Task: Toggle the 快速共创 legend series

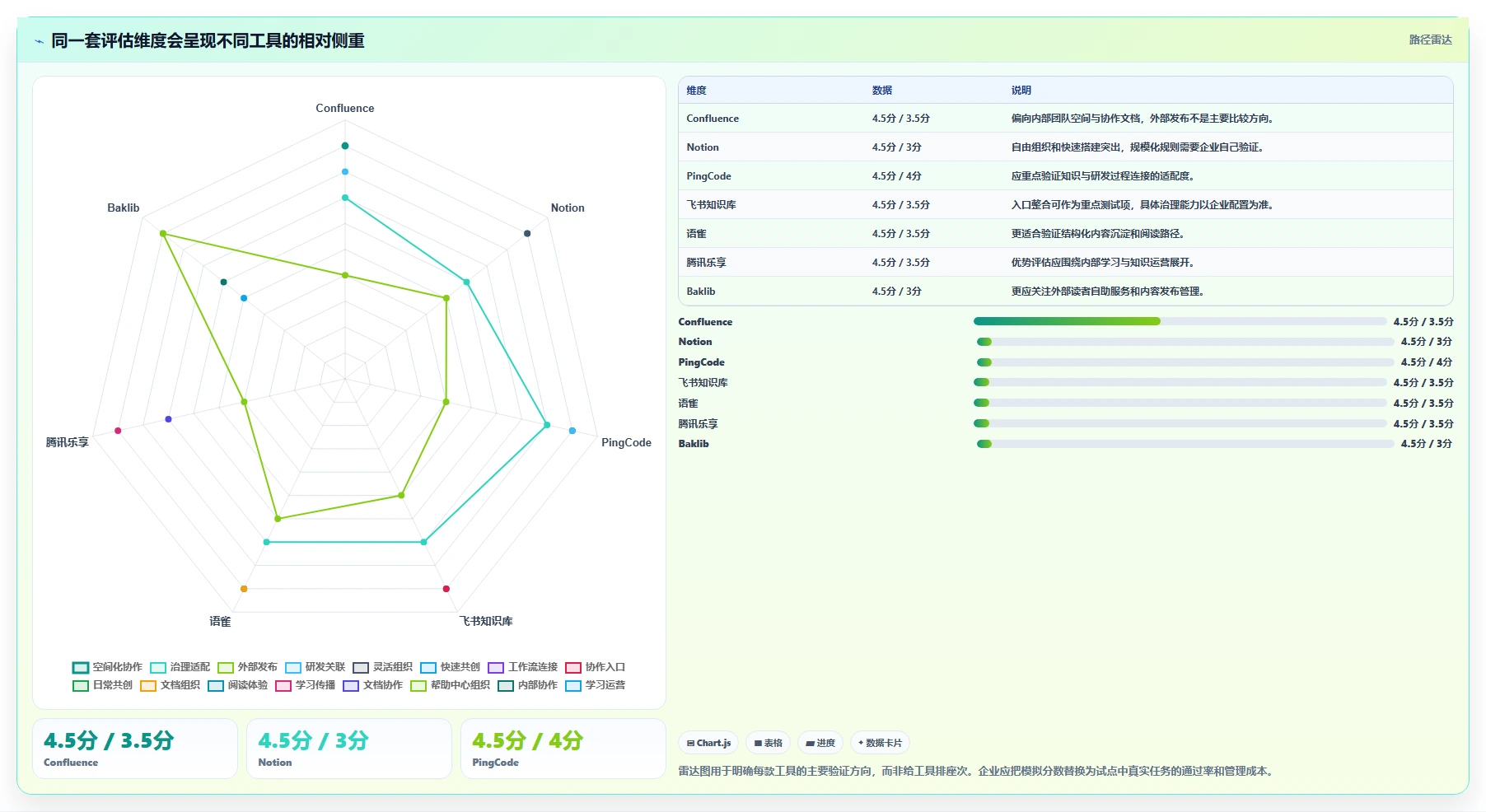Action: 450,667
